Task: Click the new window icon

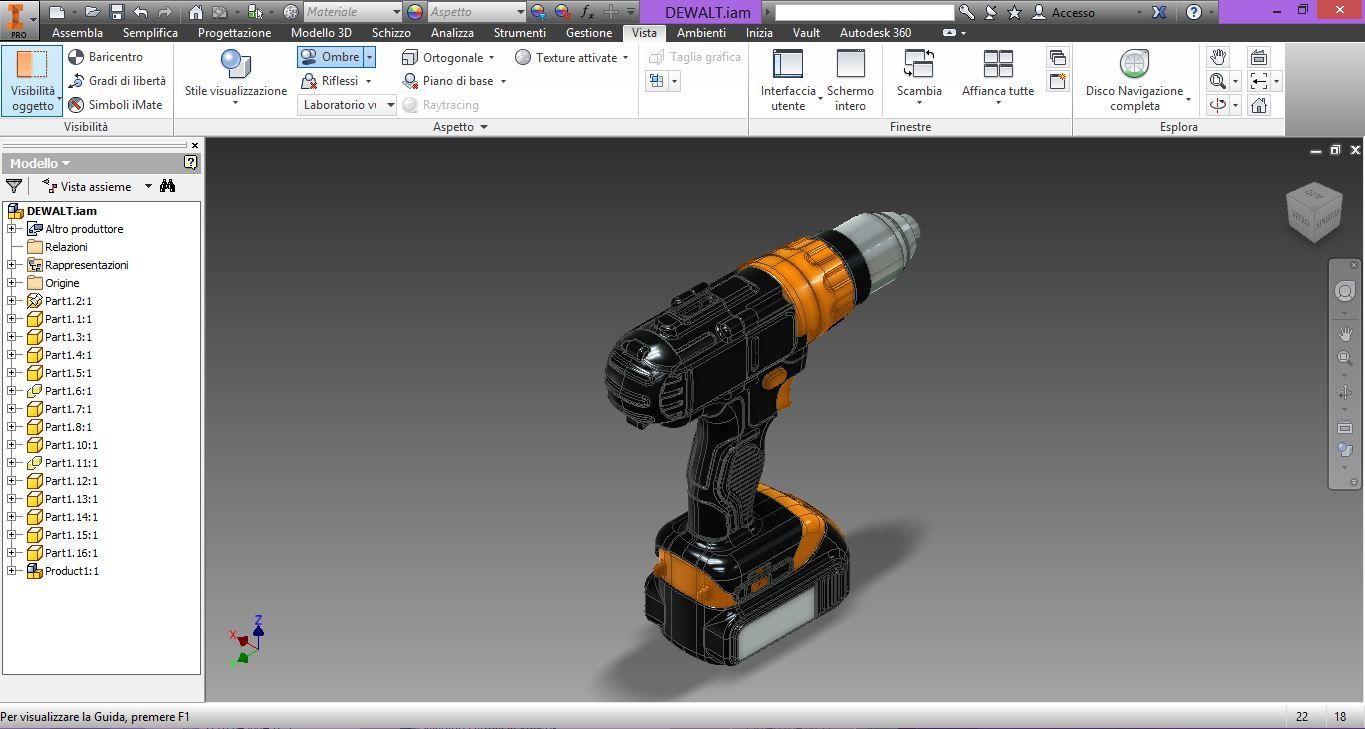Action: coord(1057,81)
